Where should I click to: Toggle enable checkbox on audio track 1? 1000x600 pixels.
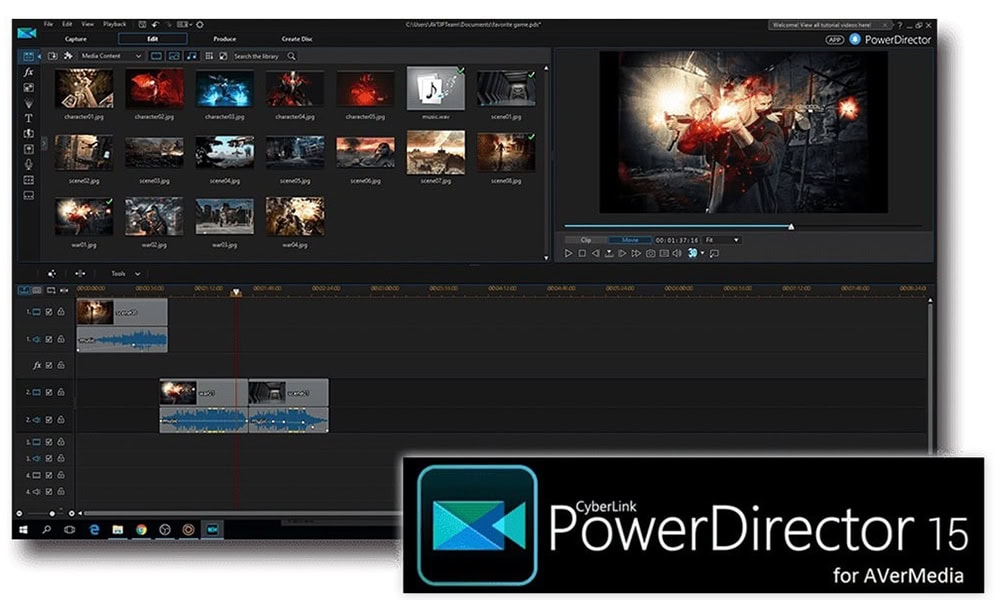click(48, 339)
